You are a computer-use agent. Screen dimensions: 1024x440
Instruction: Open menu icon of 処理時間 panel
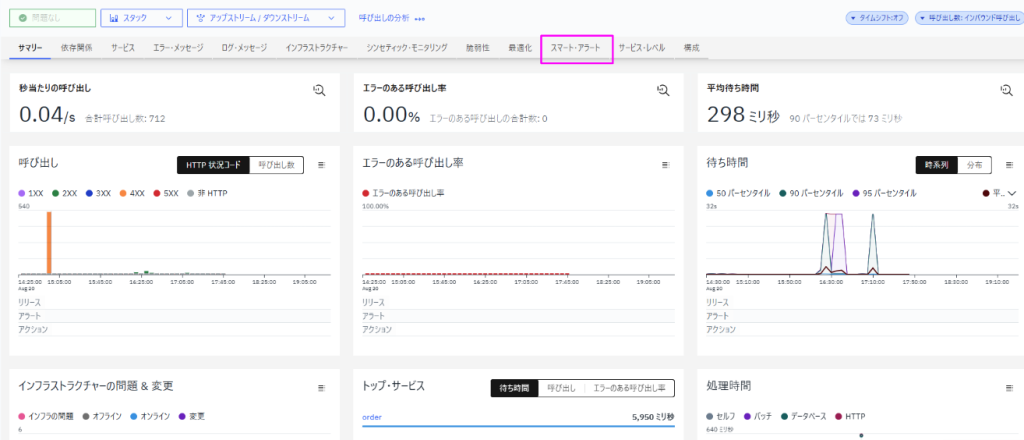(x=1009, y=388)
